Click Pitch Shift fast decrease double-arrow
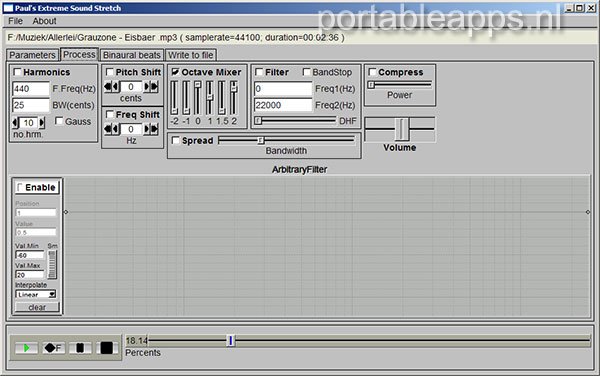This screenshot has height=376, width=600. click(x=108, y=87)
